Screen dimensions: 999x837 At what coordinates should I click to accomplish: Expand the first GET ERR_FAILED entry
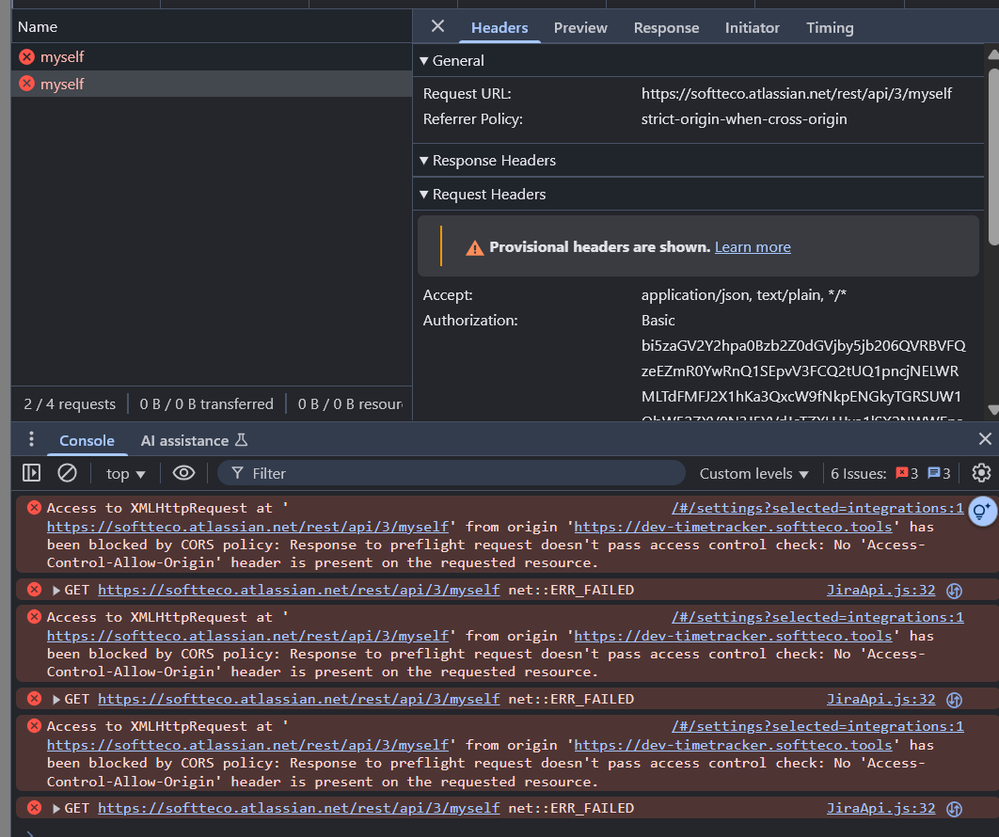pyautogui.click(x=56, y=590)
